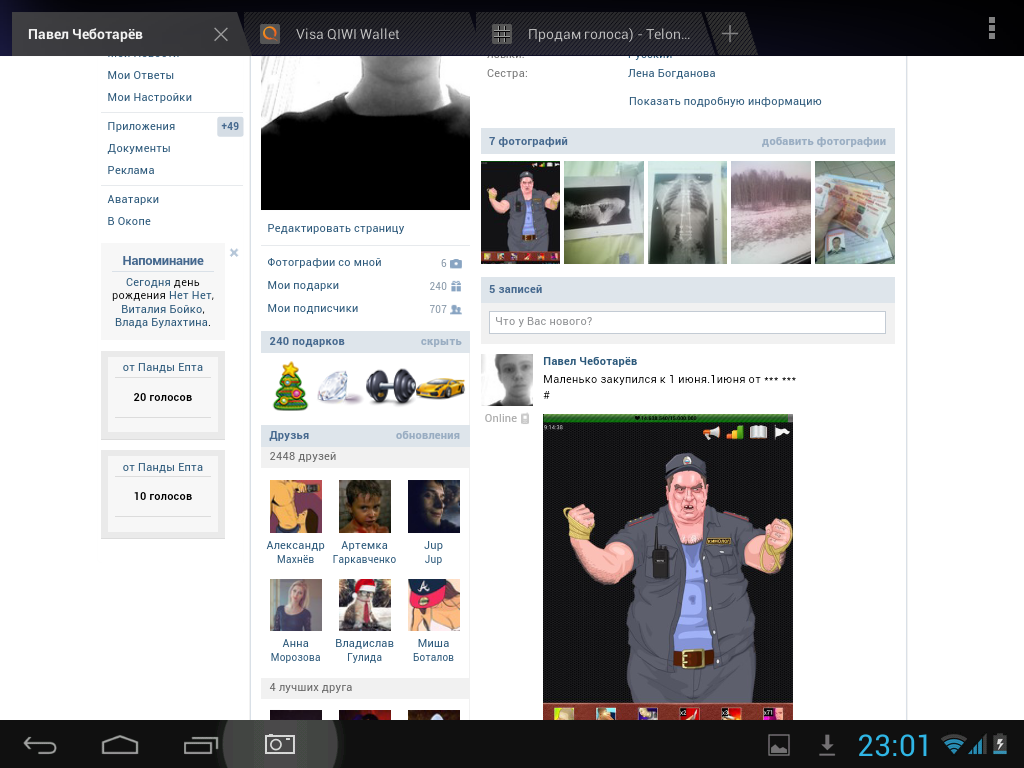Open Документы in sidebar
The width and height of the screenshot is (1024, 768).
138,148
